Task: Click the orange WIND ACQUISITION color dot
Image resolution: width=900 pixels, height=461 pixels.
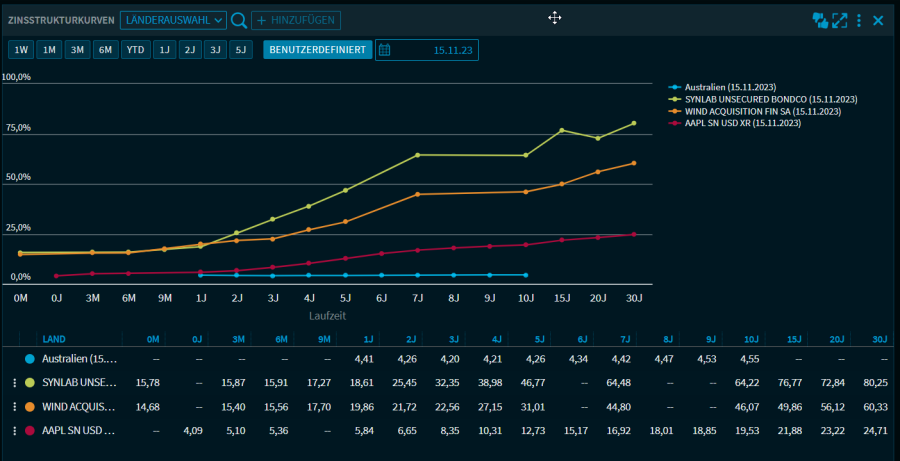Action: point(29,406)
